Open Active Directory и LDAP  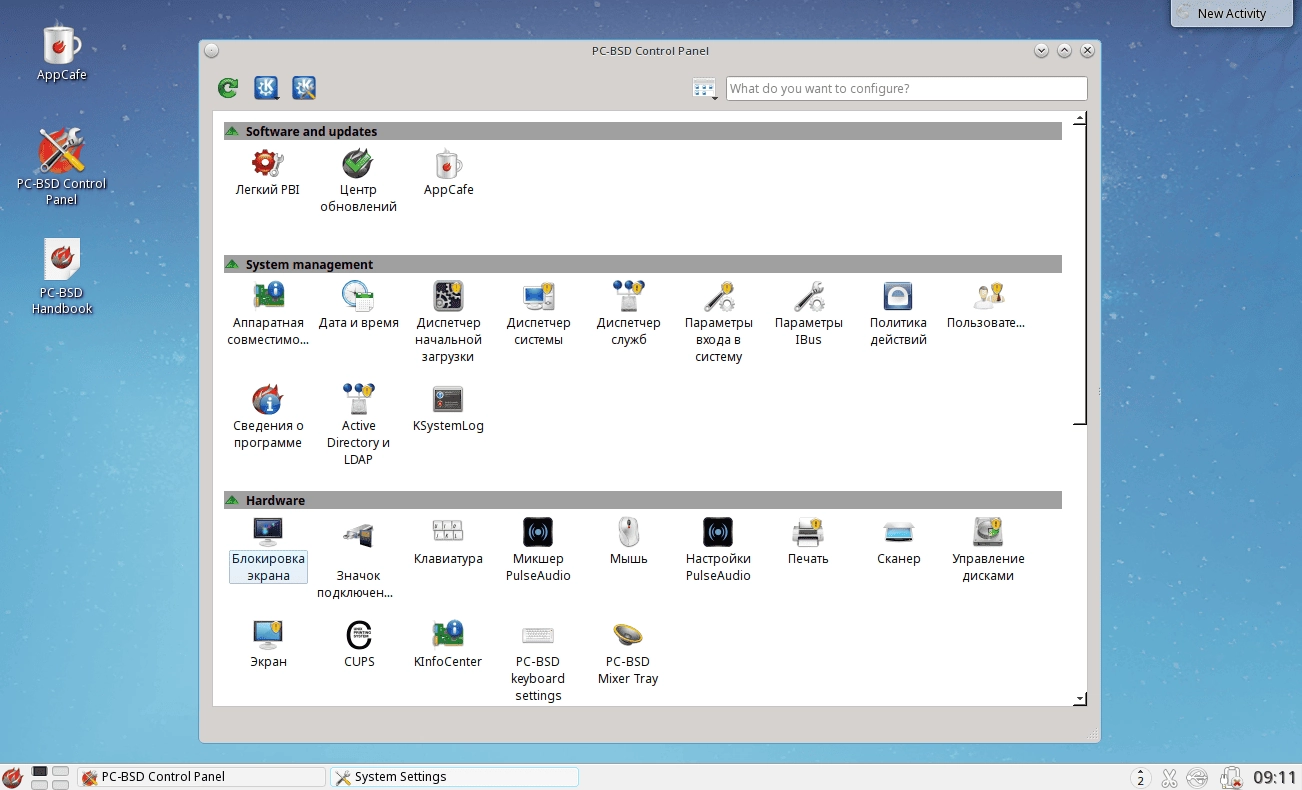[358, 425]
